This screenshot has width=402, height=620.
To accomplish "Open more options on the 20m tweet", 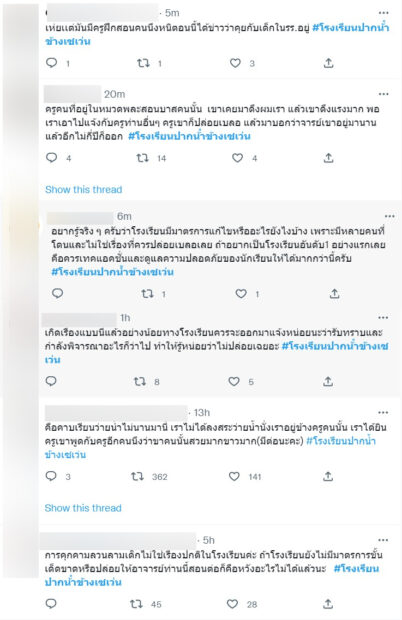I will pos(383,94).
